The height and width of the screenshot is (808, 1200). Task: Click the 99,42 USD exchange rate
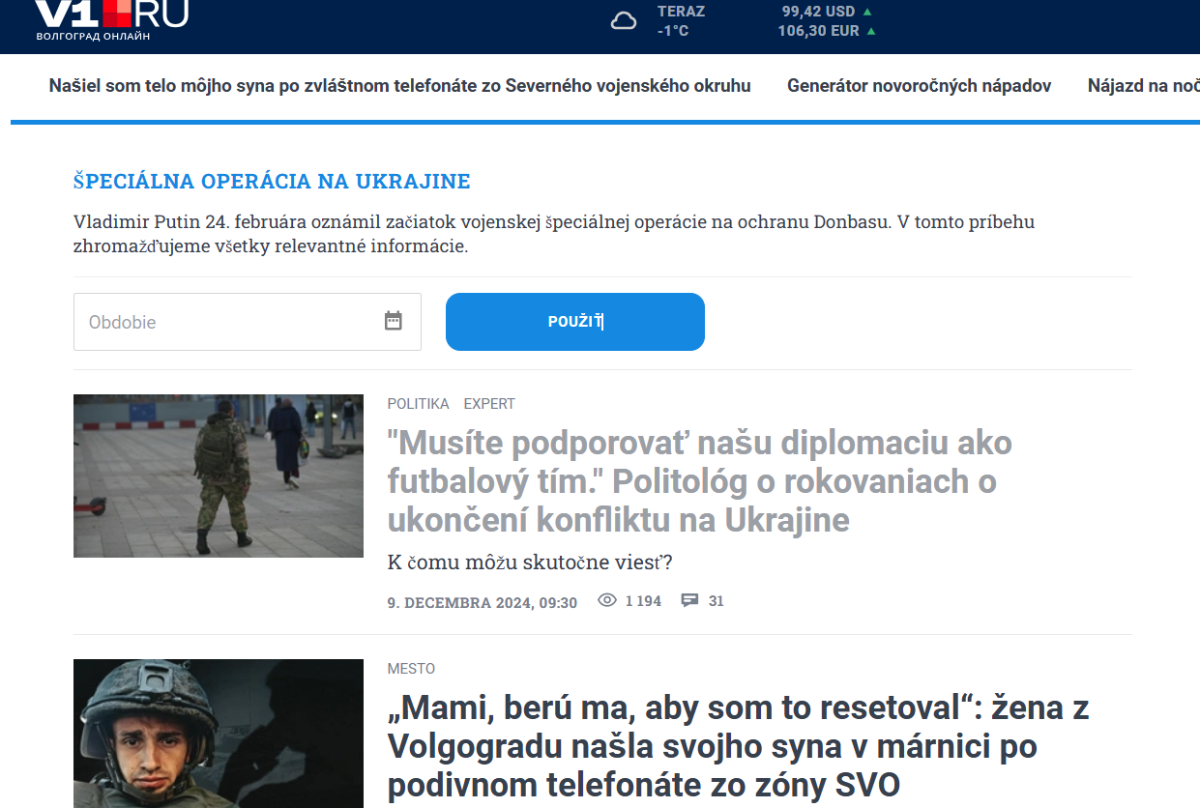pyautogui.click(x=818, y=12)
